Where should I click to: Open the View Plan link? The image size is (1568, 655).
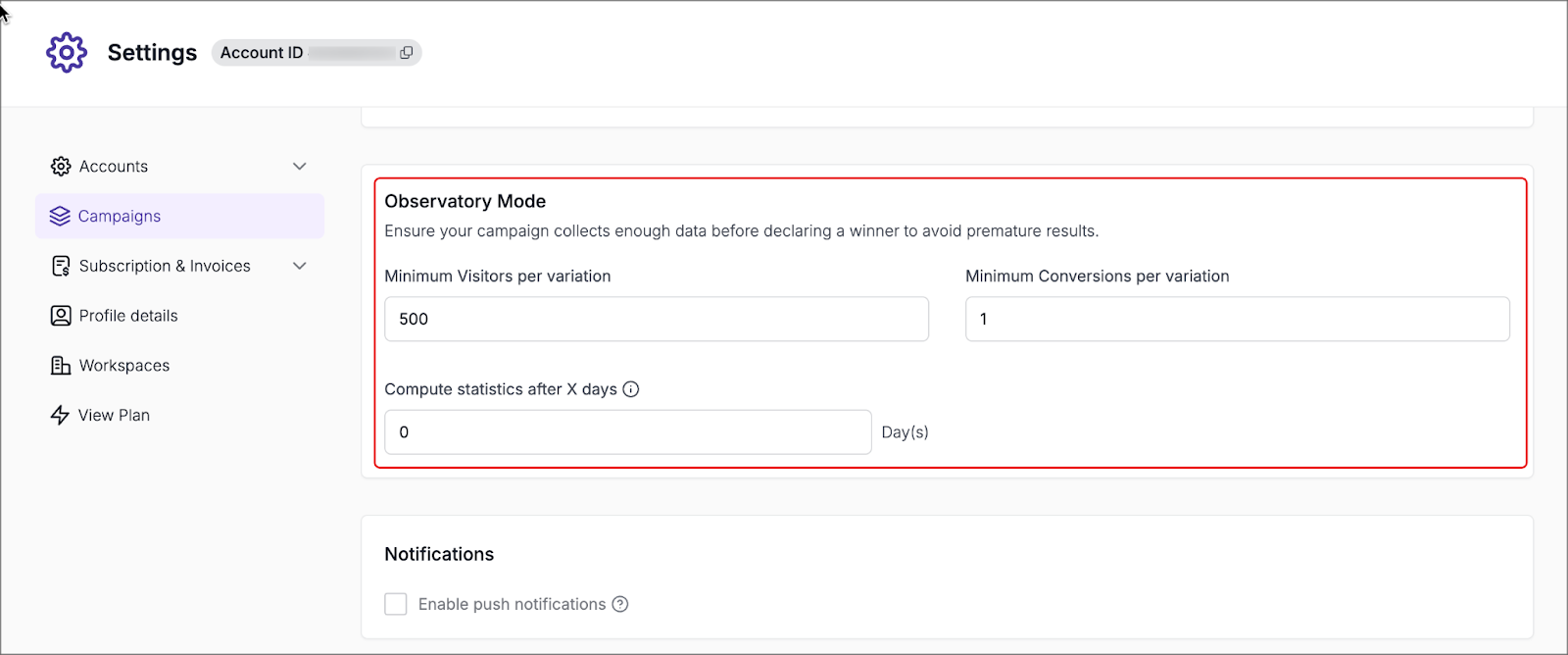[115, 416]
